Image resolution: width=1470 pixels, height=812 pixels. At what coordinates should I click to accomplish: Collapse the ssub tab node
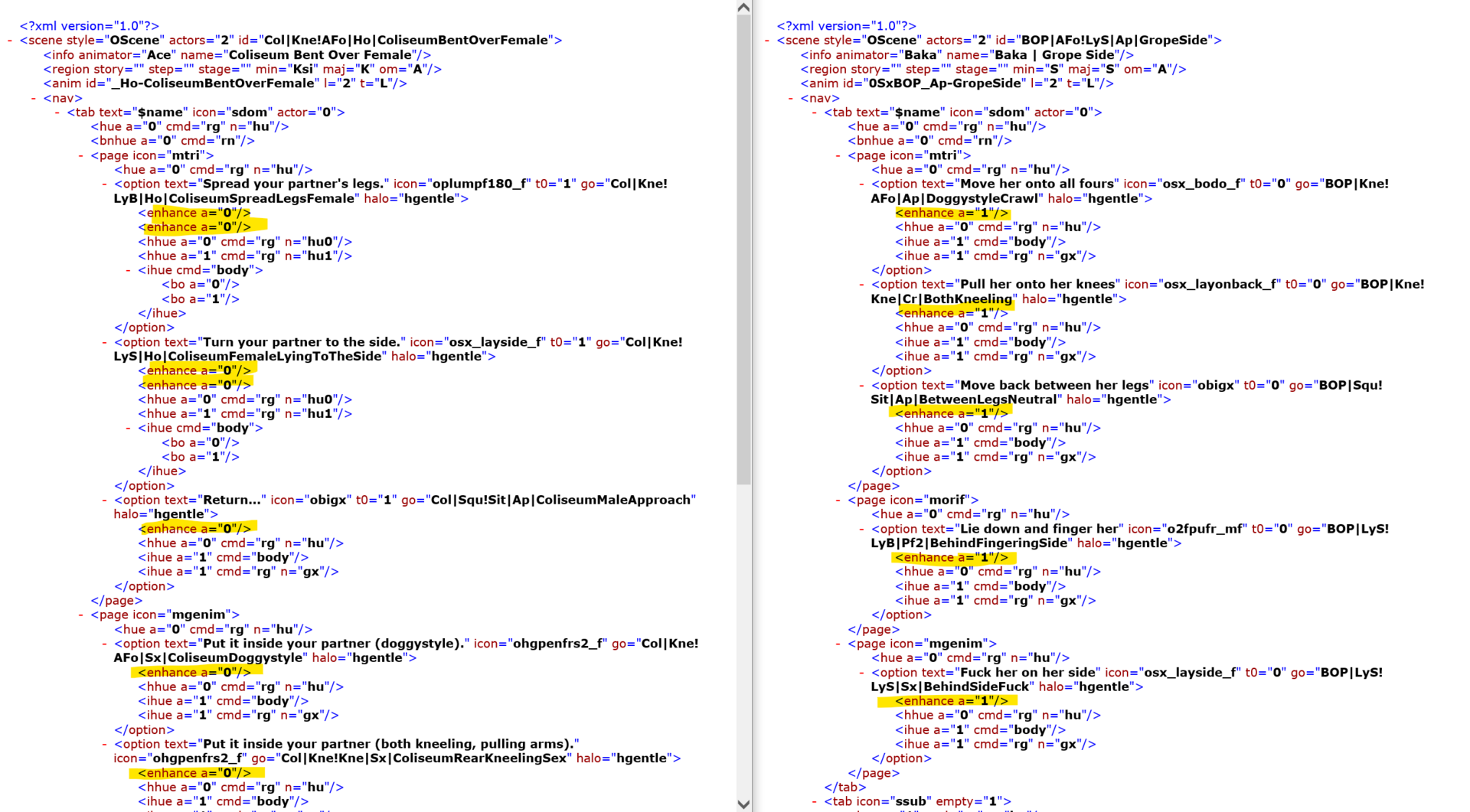coord(815,801)
